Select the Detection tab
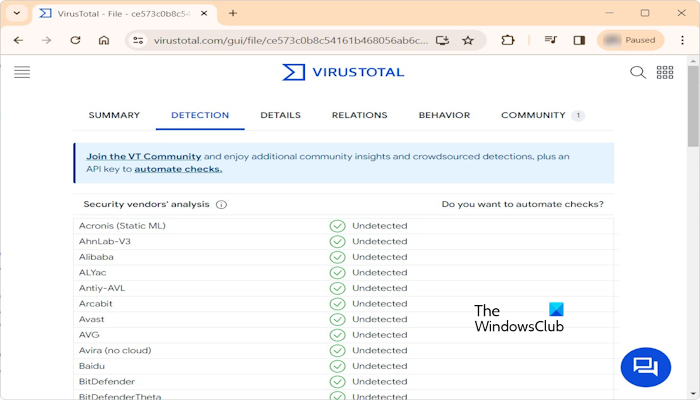This screenshot has height=400, width=700. tap(200, 115)
